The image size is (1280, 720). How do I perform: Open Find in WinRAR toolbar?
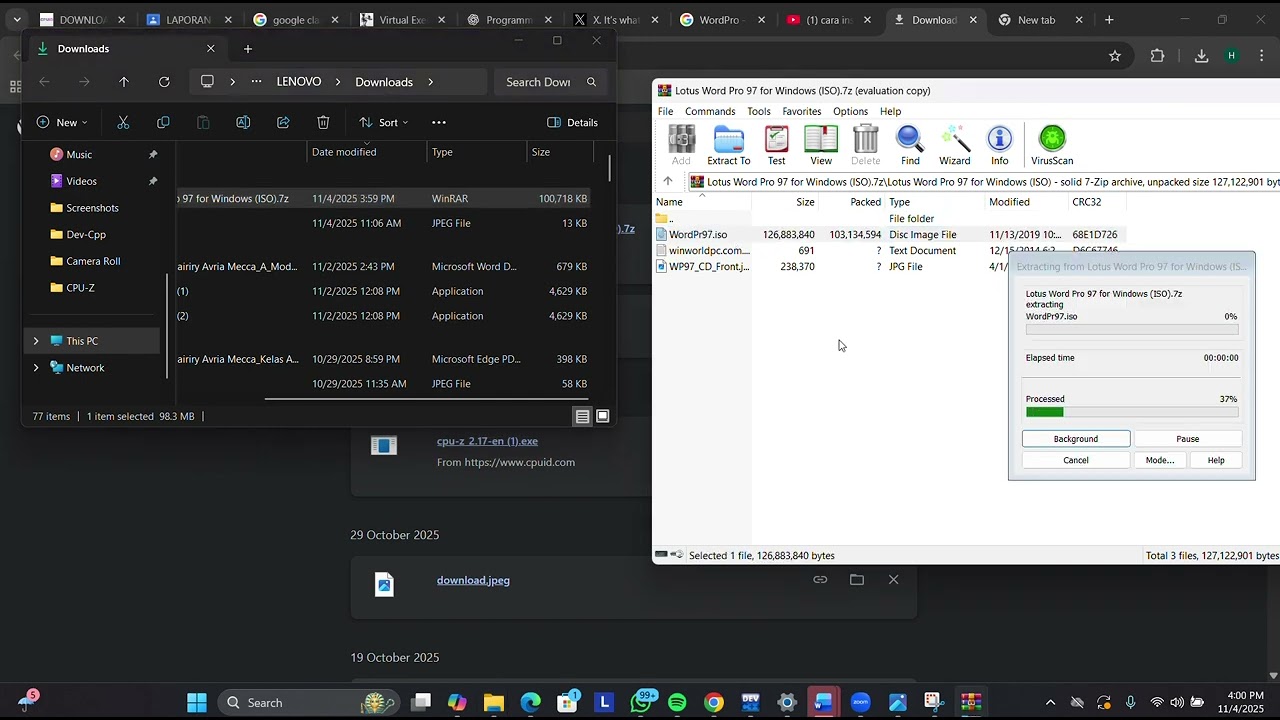tap(910, 146)
